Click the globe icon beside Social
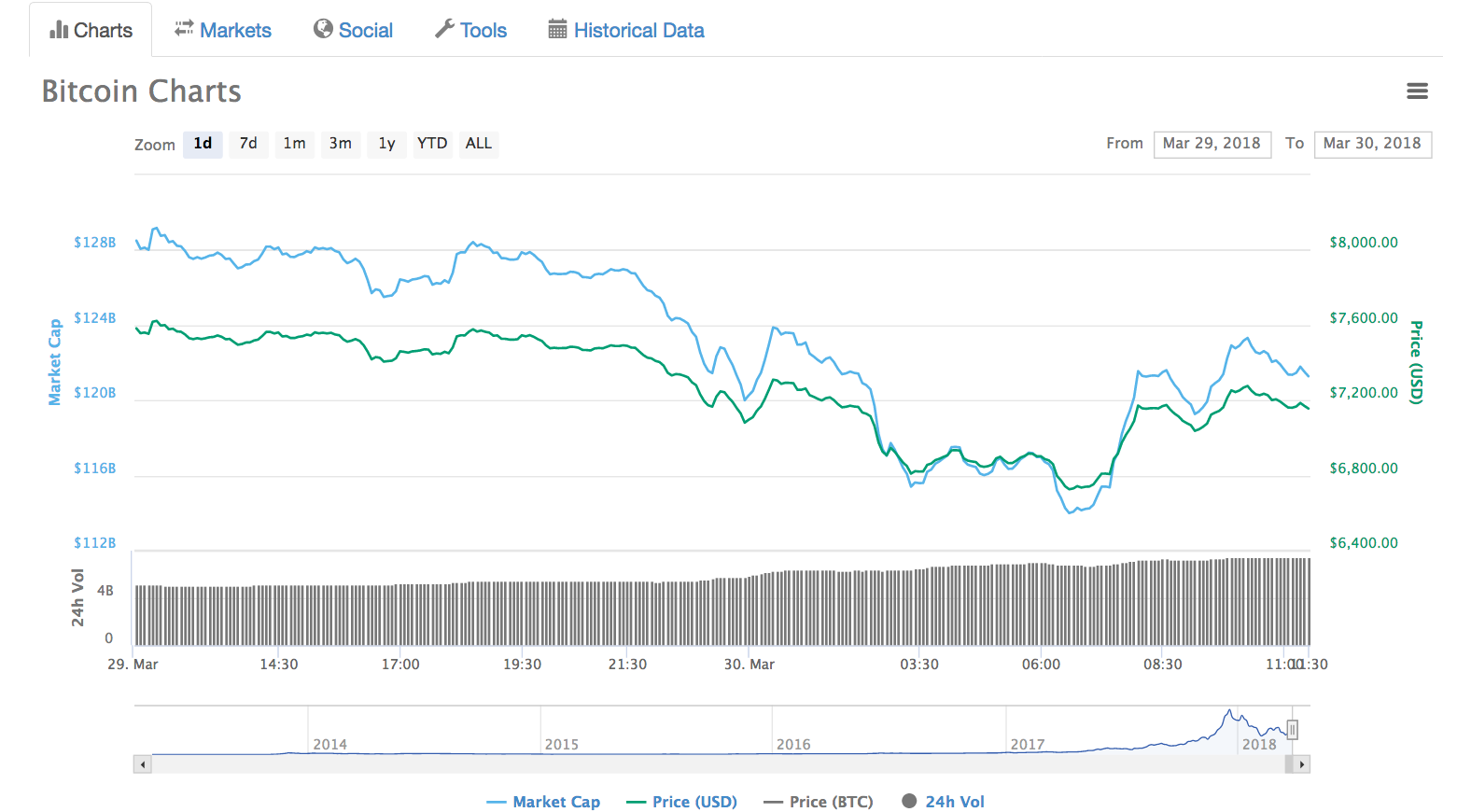The width and height of the screenshot is (1471, 812). pyautogui.click(x=323, y=29)
